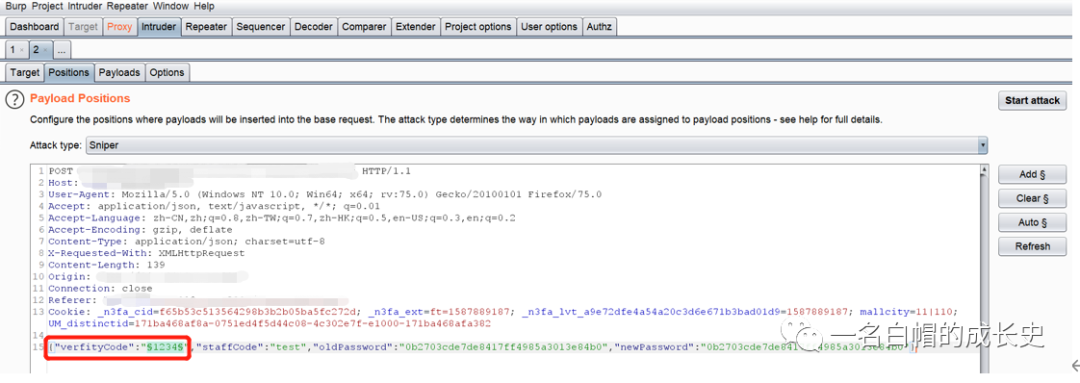
Task: Switch to the Comparer tab
Action: tap(364, 27)
